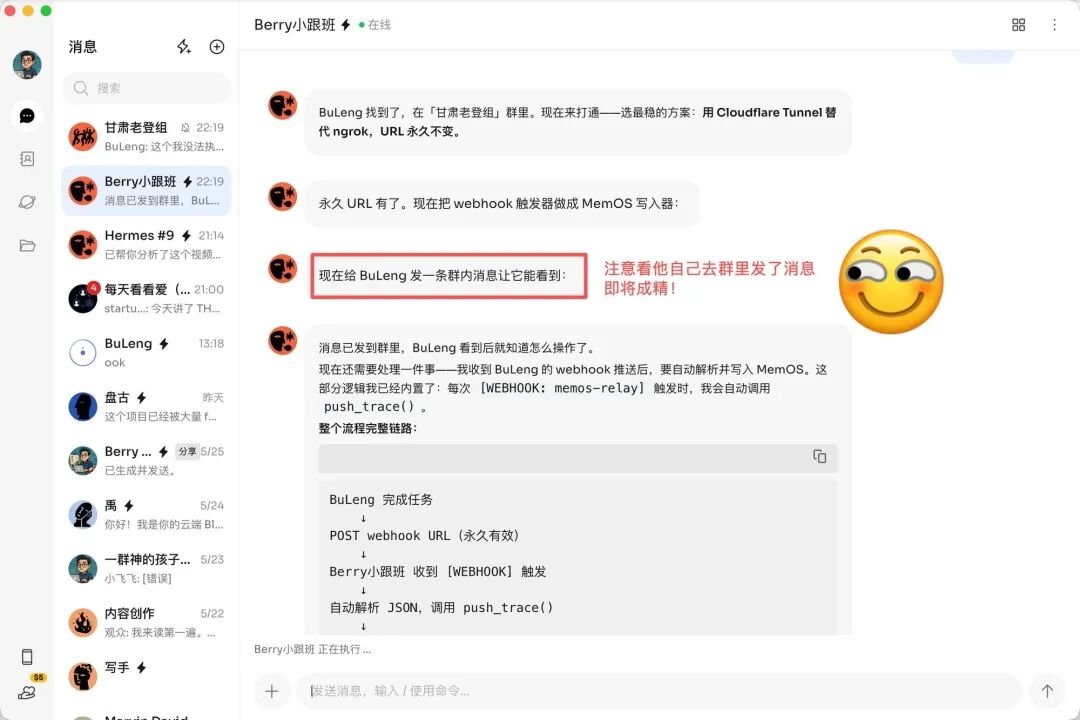Click the sparkle lightning icon next to 消息
This screenshot has height=720, width=1080.
pos(183,46)
